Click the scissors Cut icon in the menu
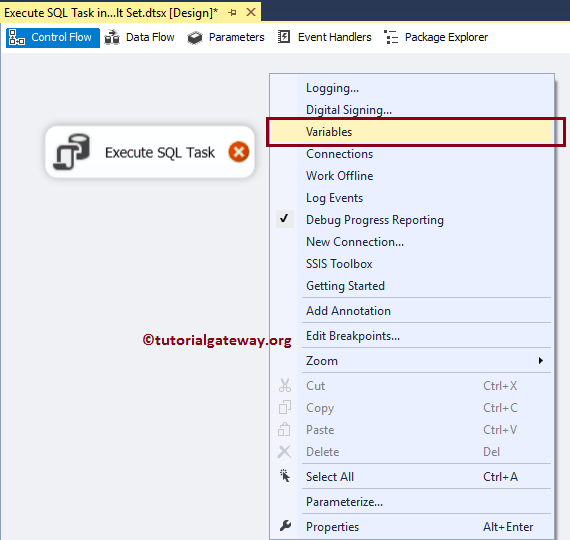 [285, 385]
